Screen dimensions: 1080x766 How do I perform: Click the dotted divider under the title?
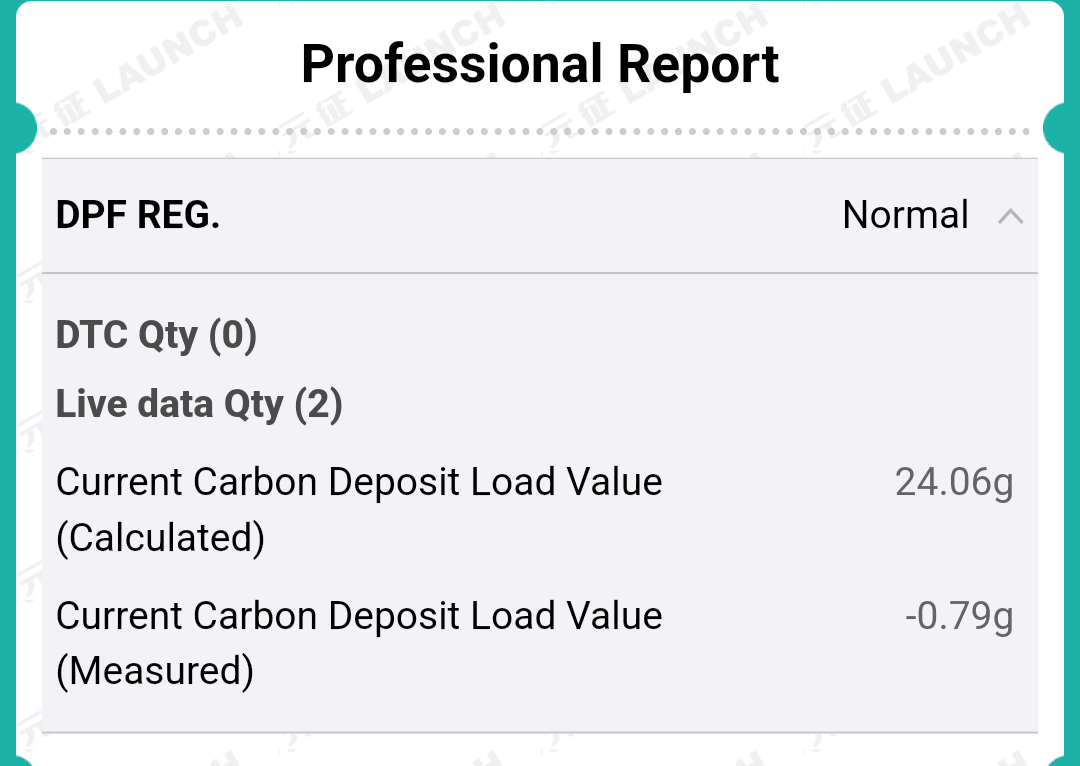(540, 131)
